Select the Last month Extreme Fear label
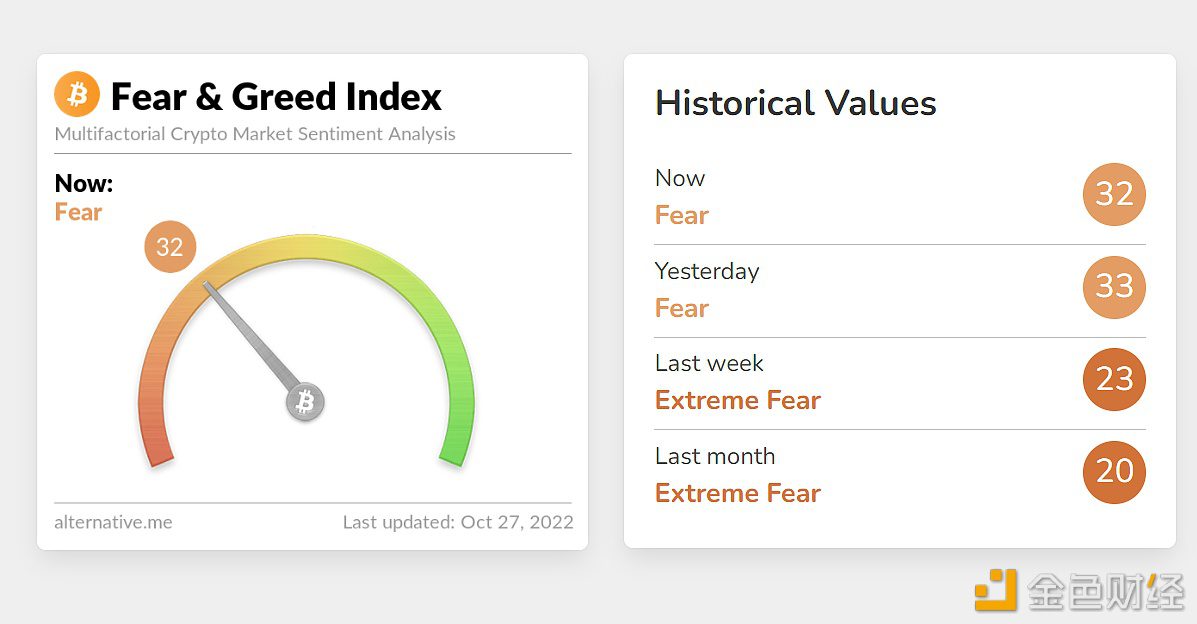The height and width of the screenshot is (624, 1197). pyautogui.click(x=737, y=493)
